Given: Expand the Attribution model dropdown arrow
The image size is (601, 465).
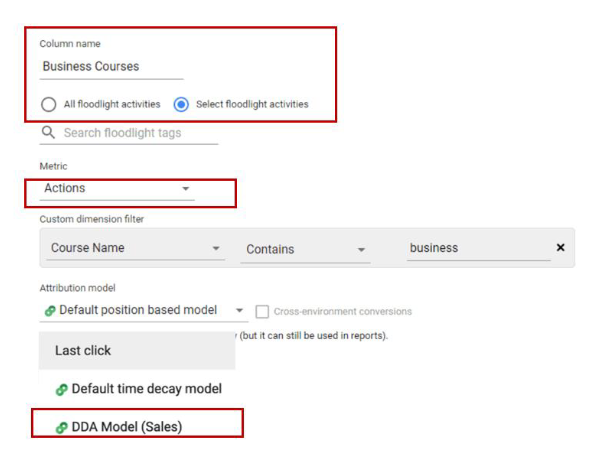Looking at the screenshot, I should (240, 311).
